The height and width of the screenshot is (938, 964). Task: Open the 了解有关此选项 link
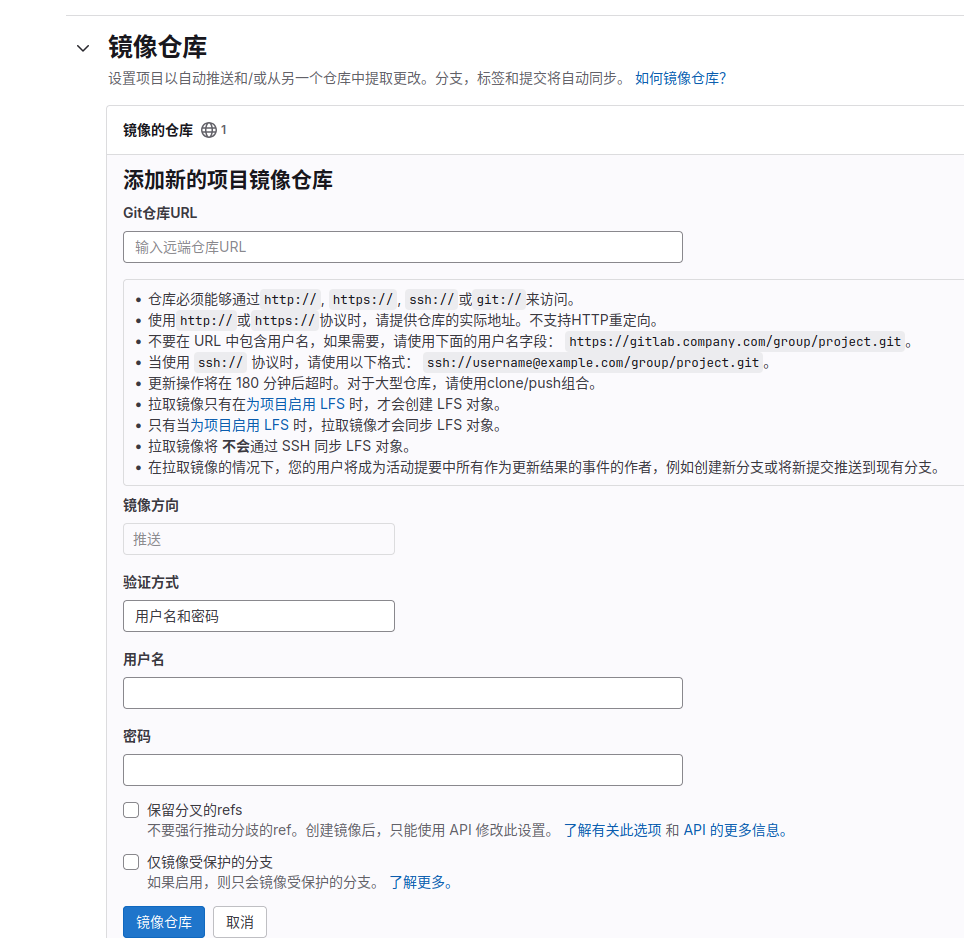pyautogui.click(x=612, y=830)
